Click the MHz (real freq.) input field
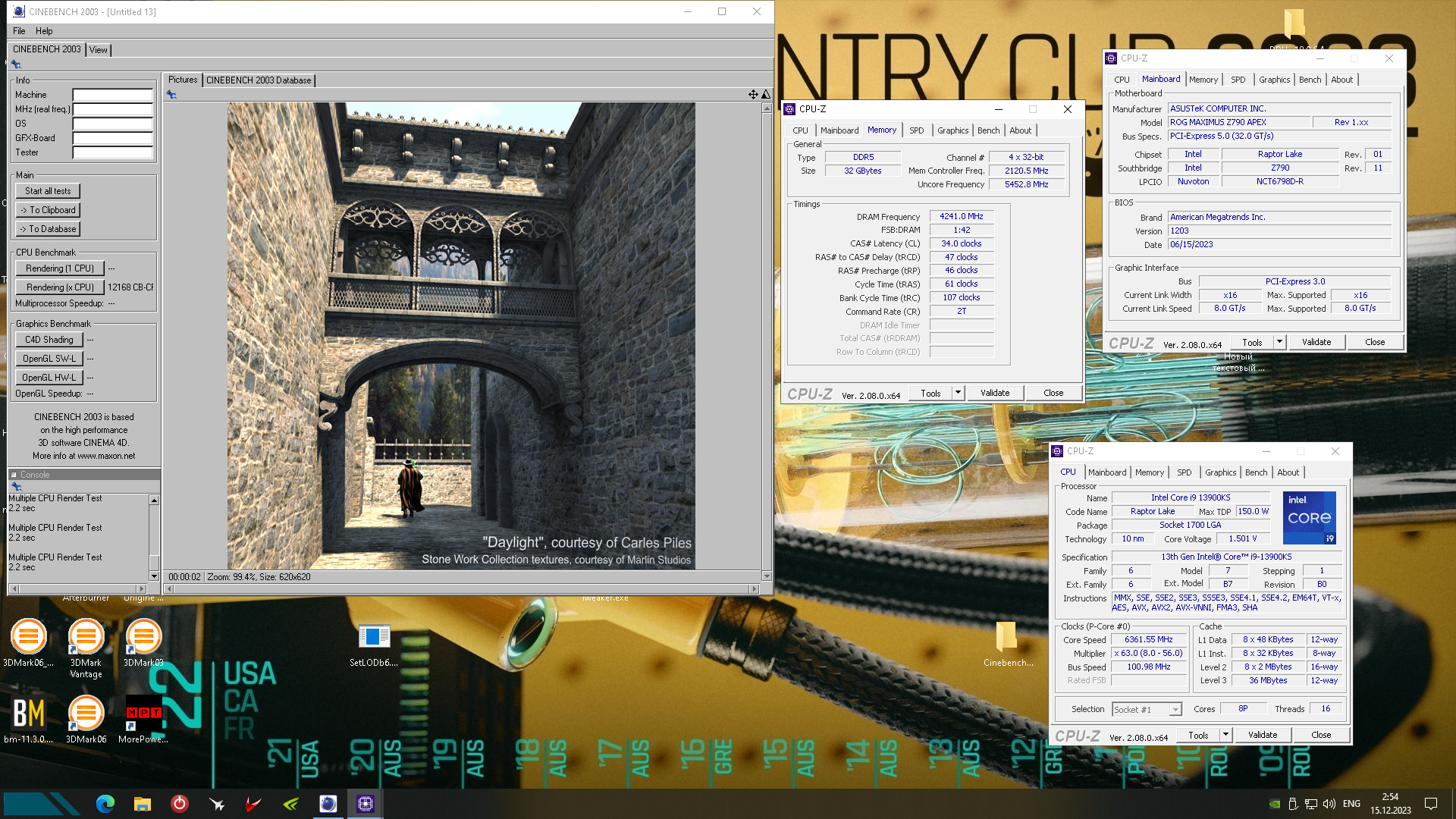Image resolution: width=1456 pixels, height=819 pixels. 113,109
